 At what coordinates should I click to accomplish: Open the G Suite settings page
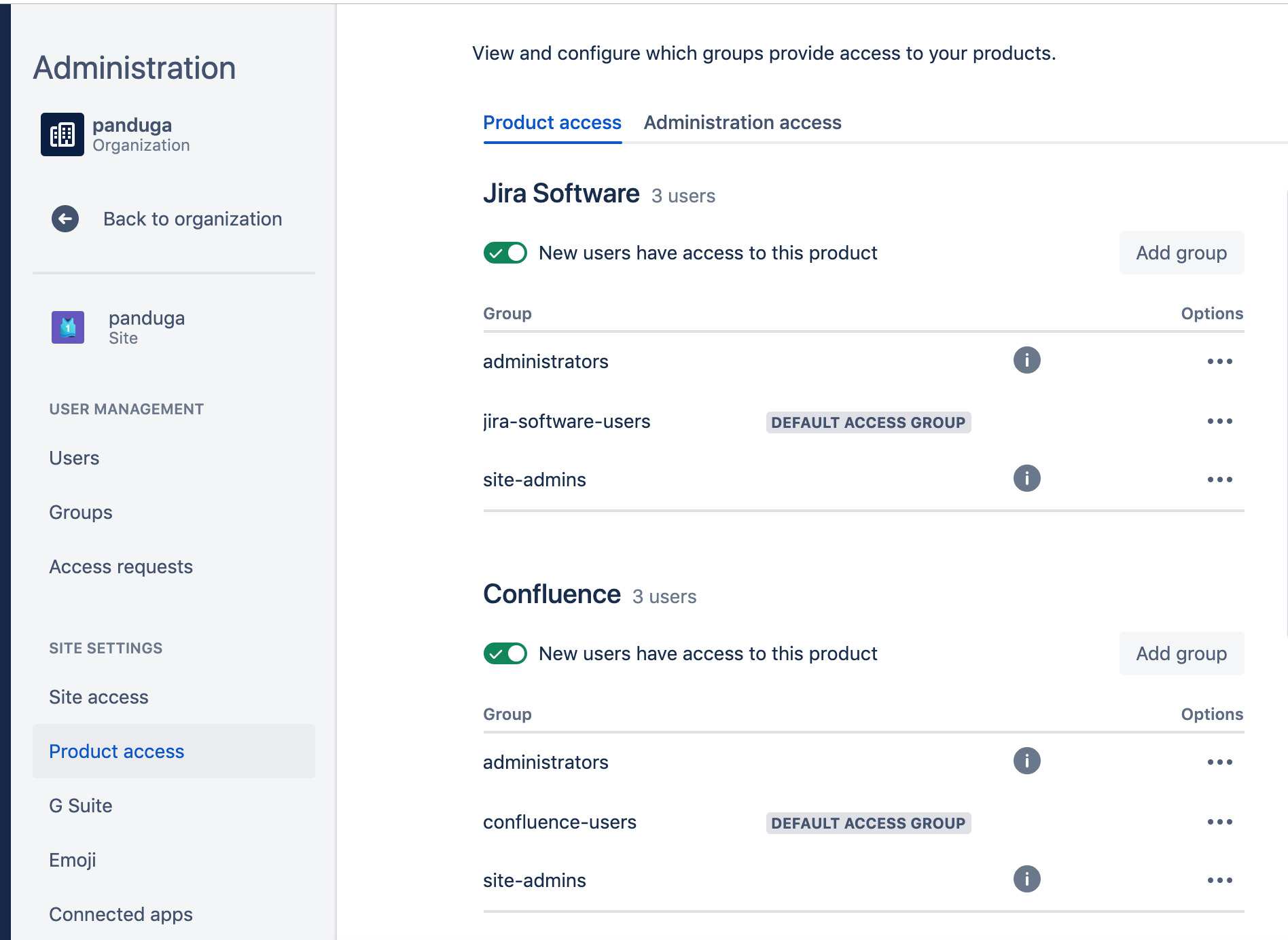point(79,806)
